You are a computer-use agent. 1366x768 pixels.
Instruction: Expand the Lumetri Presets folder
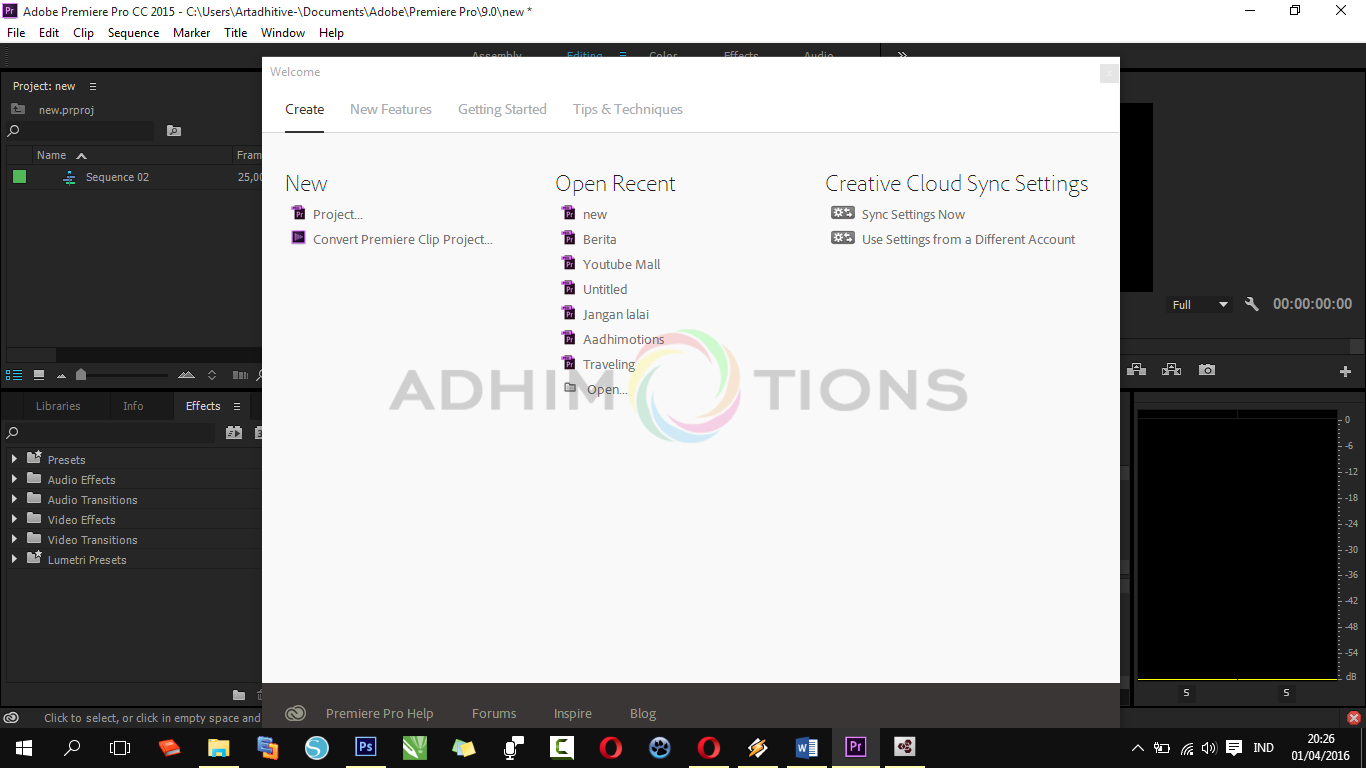click(14, 559)
